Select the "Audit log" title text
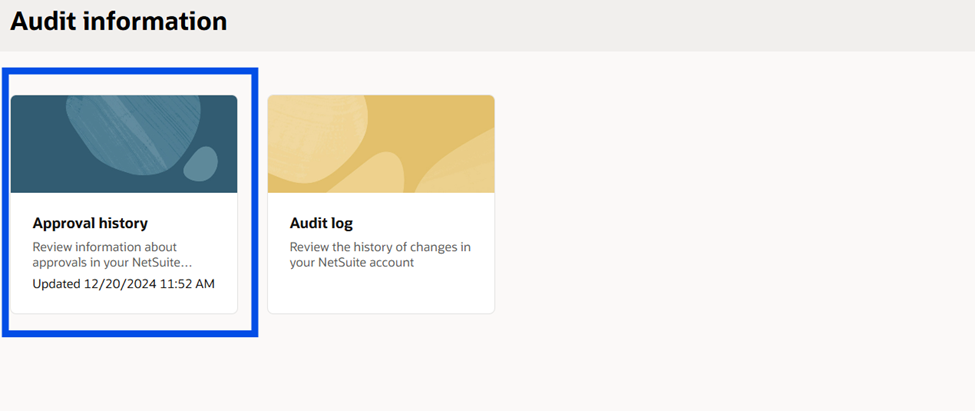975x411 pixels. [321, 223]
